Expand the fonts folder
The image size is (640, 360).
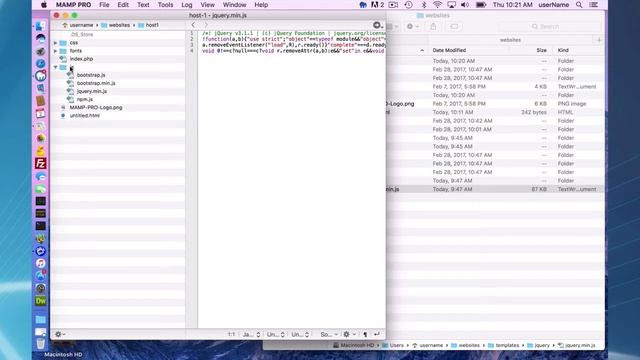click(56, 51)
